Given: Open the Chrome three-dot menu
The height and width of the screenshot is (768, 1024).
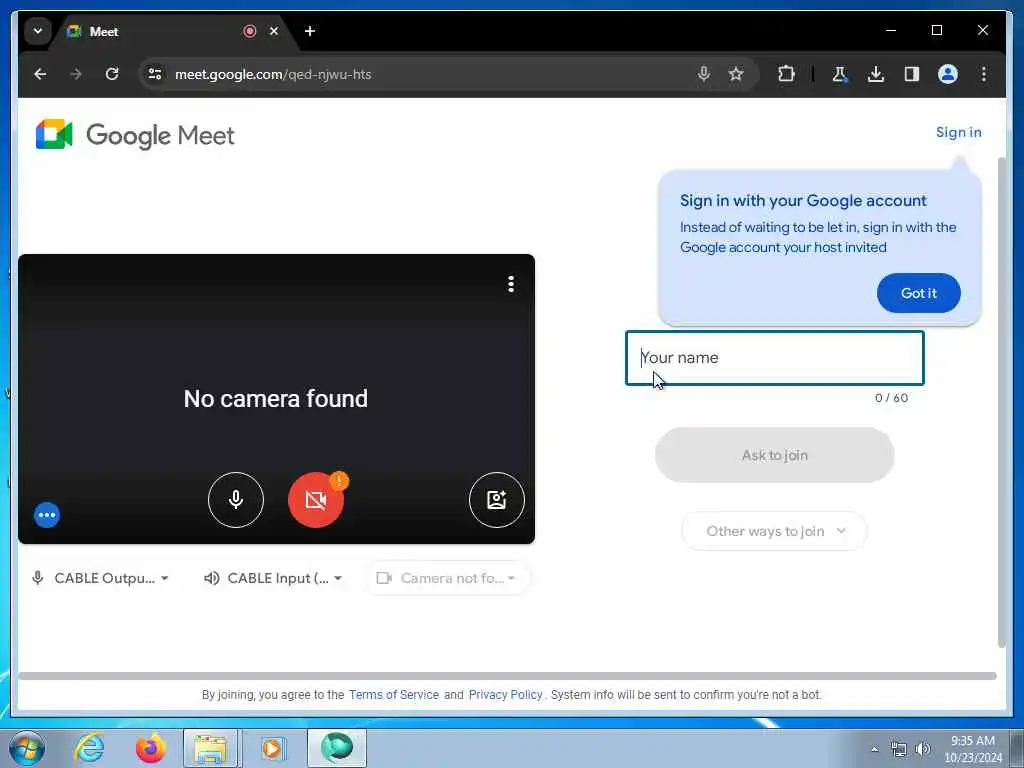Looking at the screenshot, I should point(984,74).
